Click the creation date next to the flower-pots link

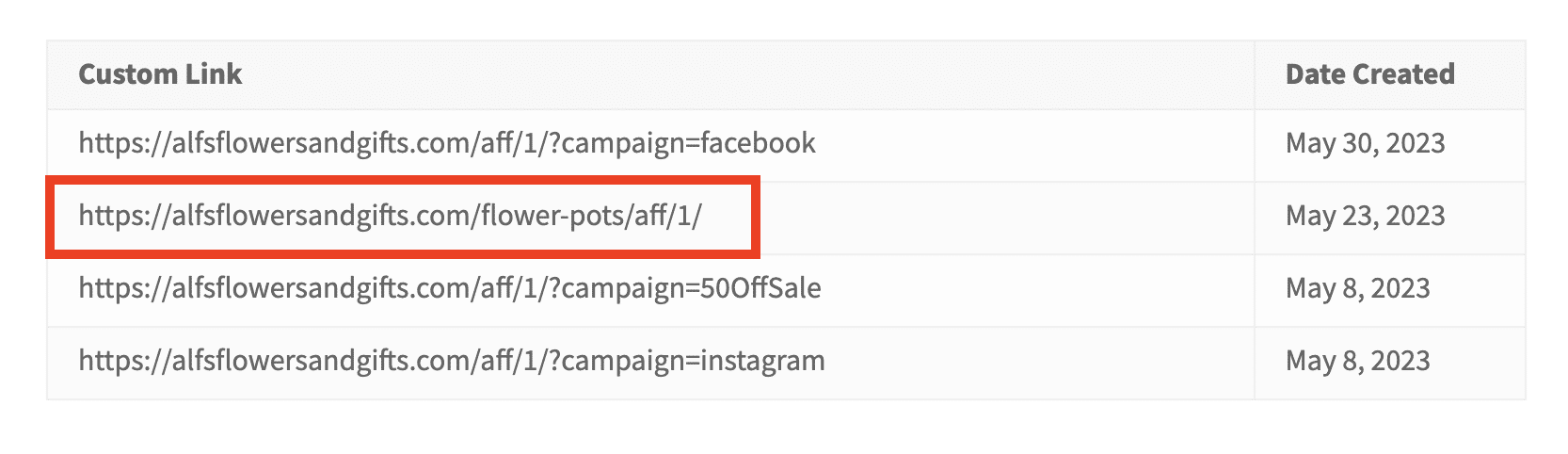pos(1365,216)
